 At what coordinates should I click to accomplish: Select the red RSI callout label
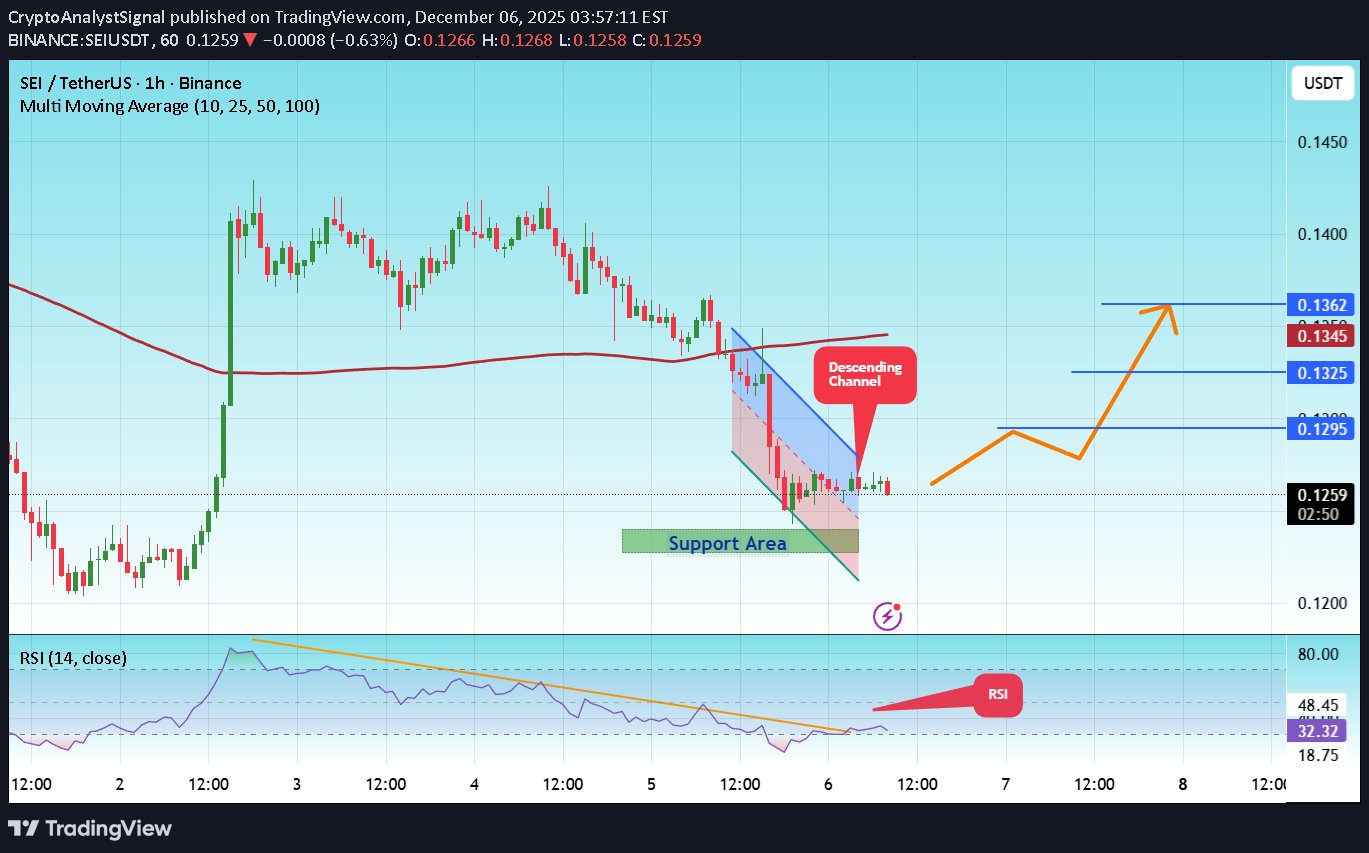[x=998, y=695]
